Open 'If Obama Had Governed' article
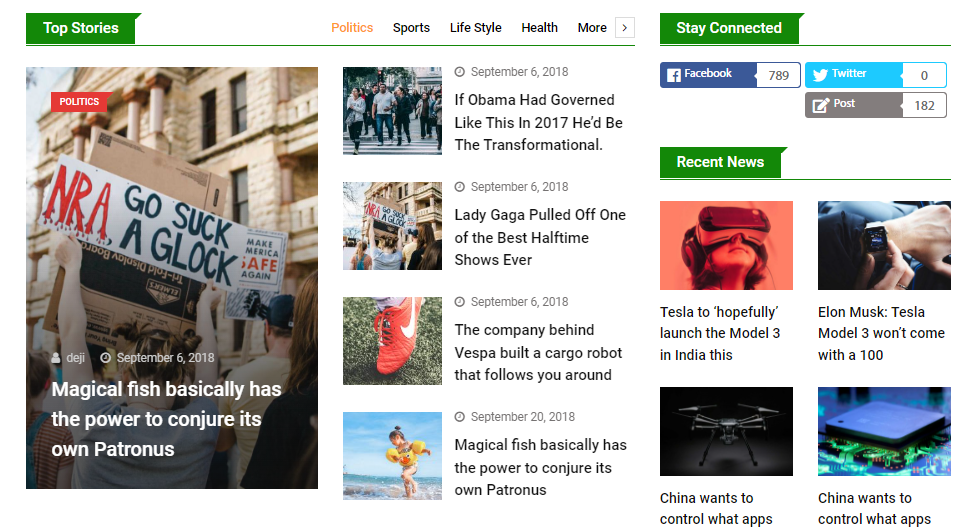The height and width of the screenshot is (530, 963). [539, 122]
